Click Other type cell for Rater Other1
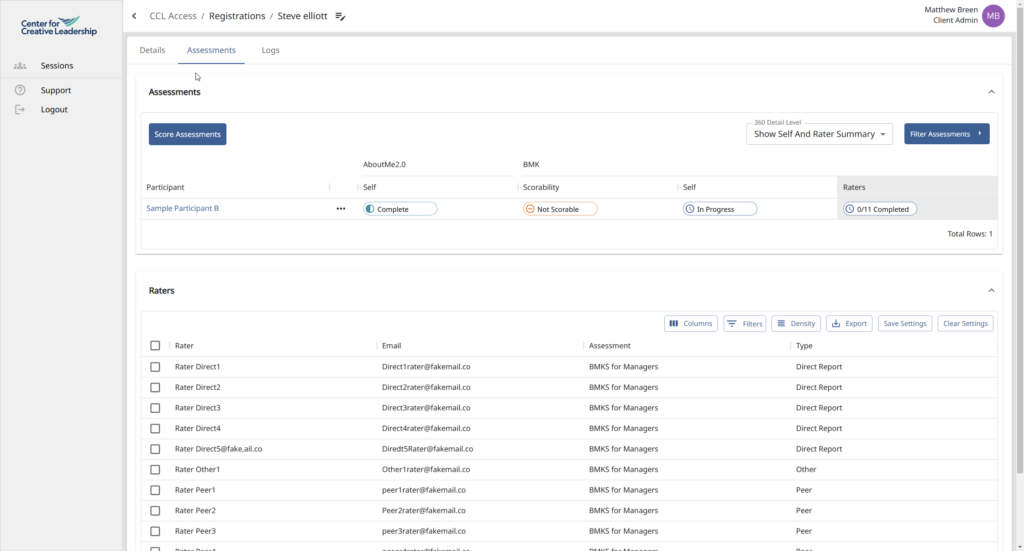This screenshot has height=551, width=1024. point(806,469)
